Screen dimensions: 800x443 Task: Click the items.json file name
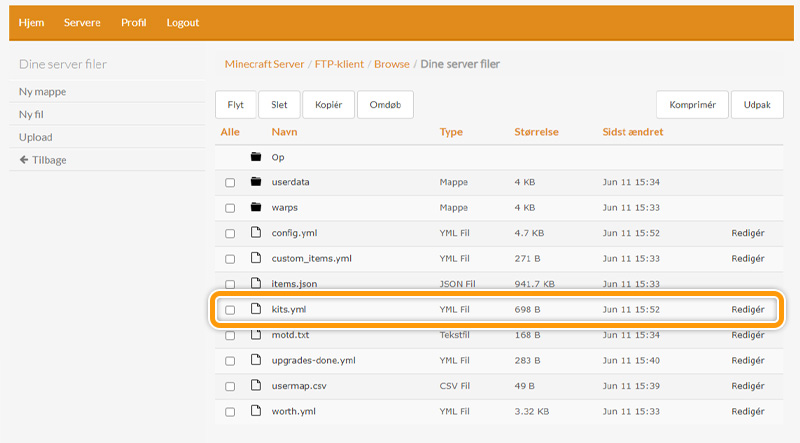click(294, 284)
